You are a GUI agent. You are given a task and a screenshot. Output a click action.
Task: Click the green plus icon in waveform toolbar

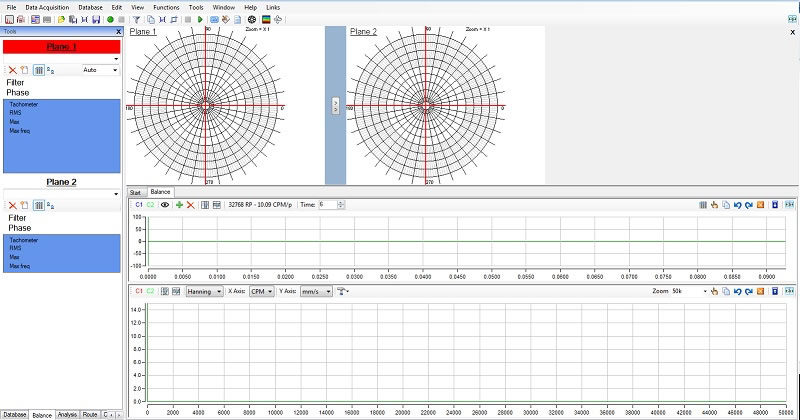179,204
